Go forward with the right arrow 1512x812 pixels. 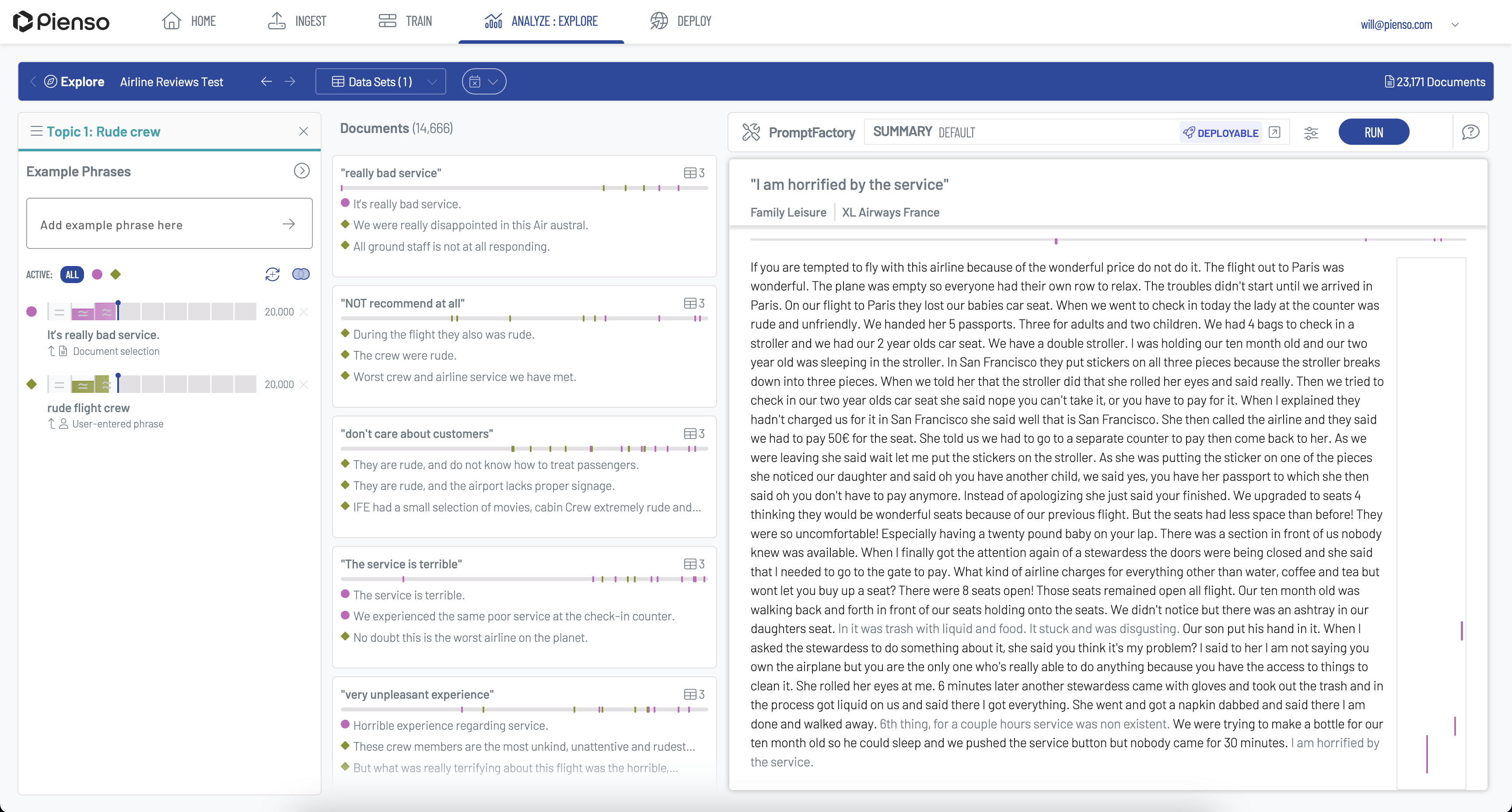290,82
